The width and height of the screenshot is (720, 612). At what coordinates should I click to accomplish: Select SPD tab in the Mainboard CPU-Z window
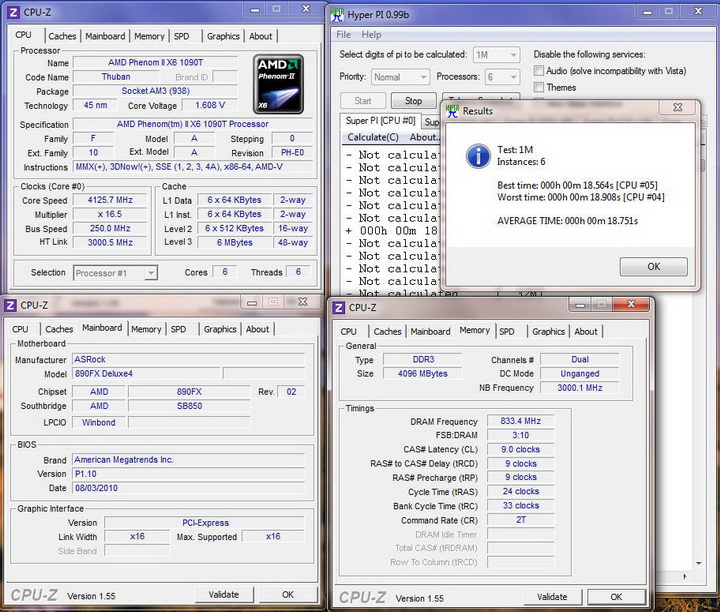[179, 329]
